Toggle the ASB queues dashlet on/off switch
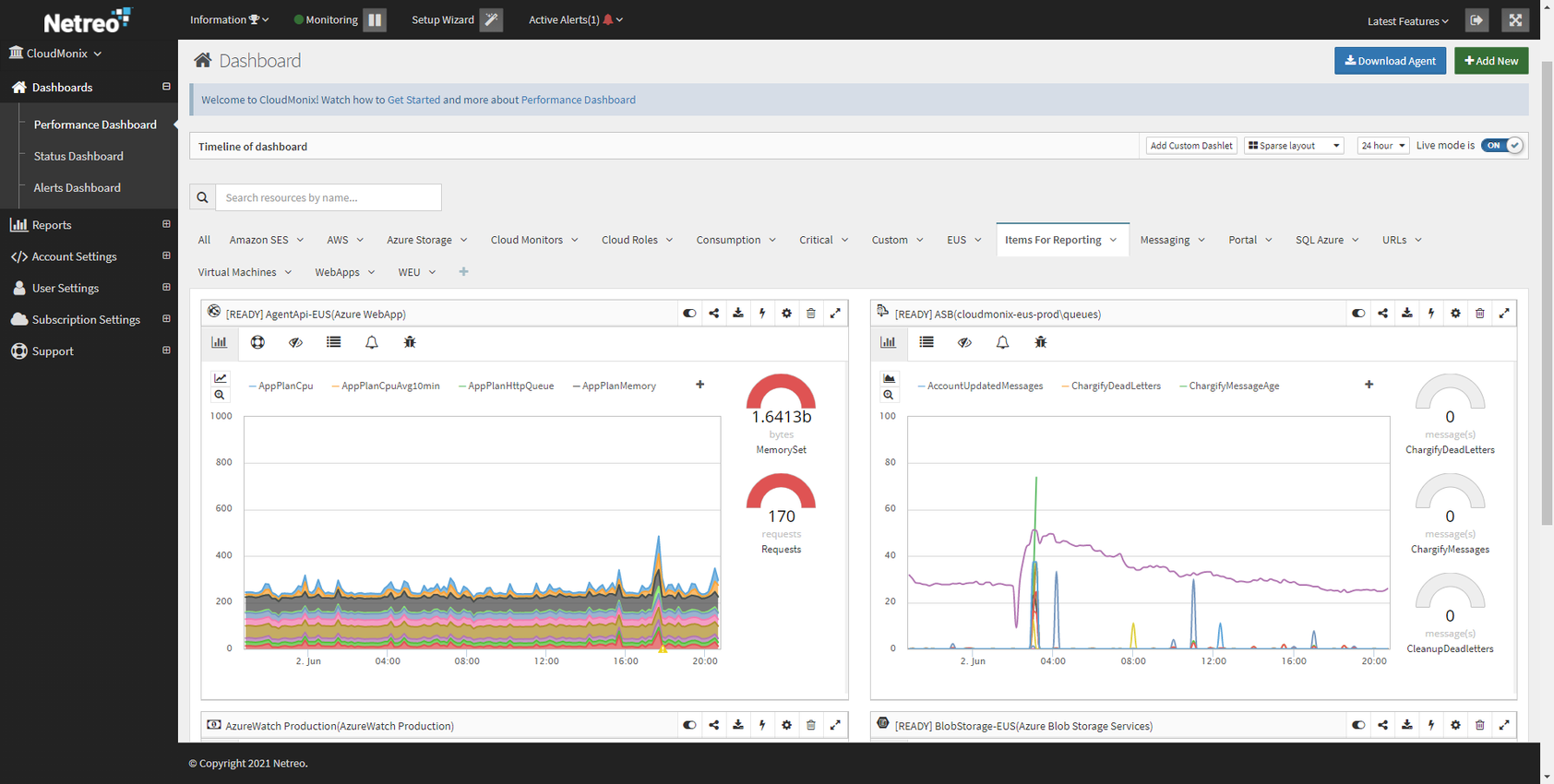This screenshot has width=1554, height=784. pyautogui.click(x=1358, y=314)
